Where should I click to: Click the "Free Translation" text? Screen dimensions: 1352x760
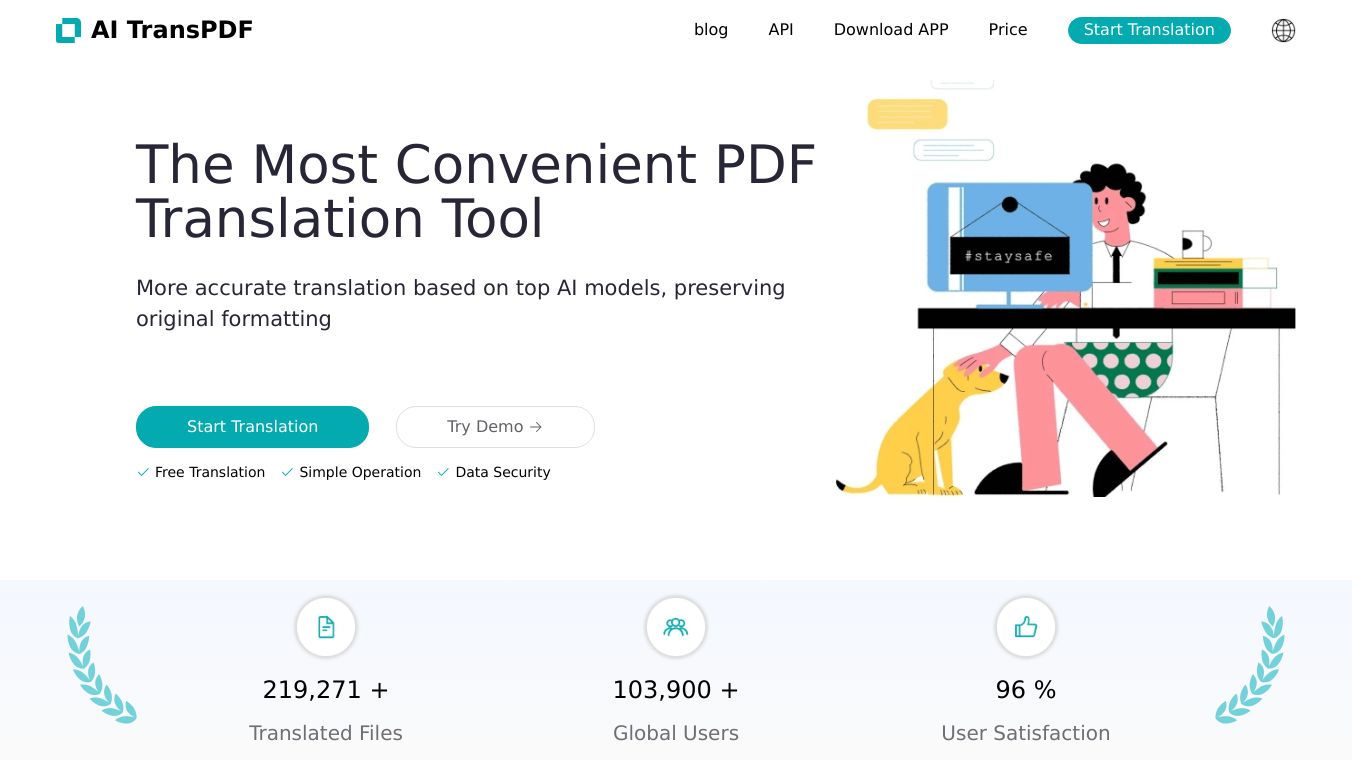(210, 472)
